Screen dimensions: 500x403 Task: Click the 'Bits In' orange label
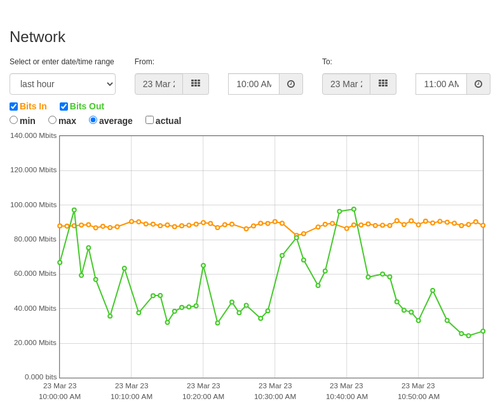click(33, 106)
